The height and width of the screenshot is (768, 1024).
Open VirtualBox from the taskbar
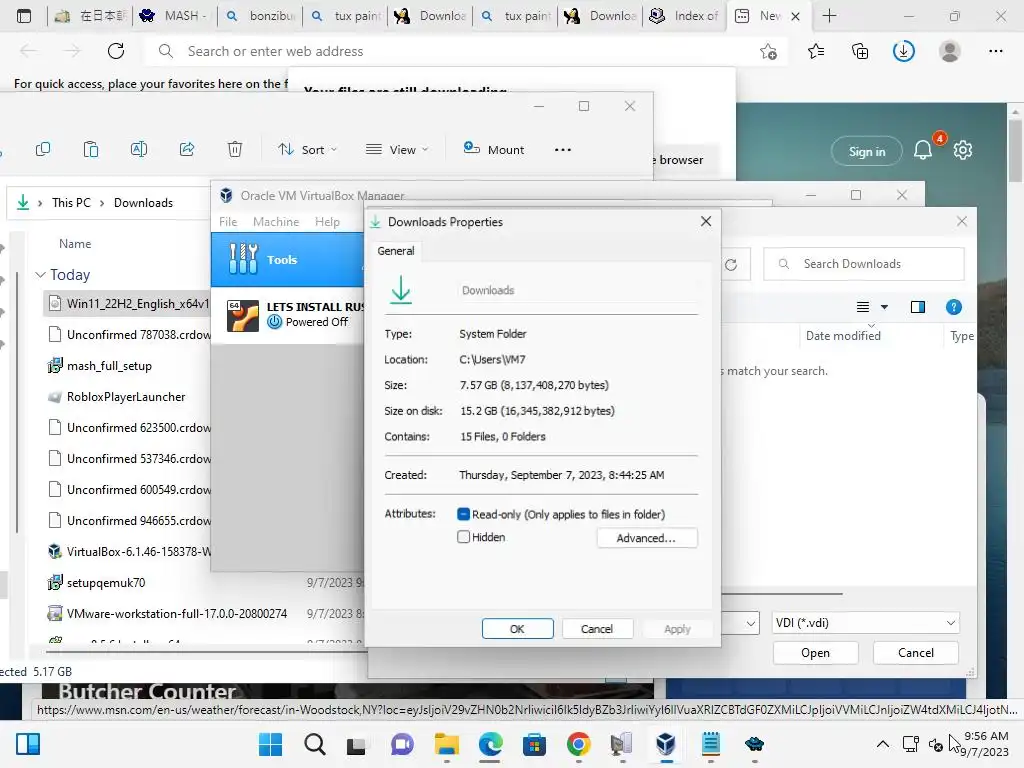pos(666,744)
